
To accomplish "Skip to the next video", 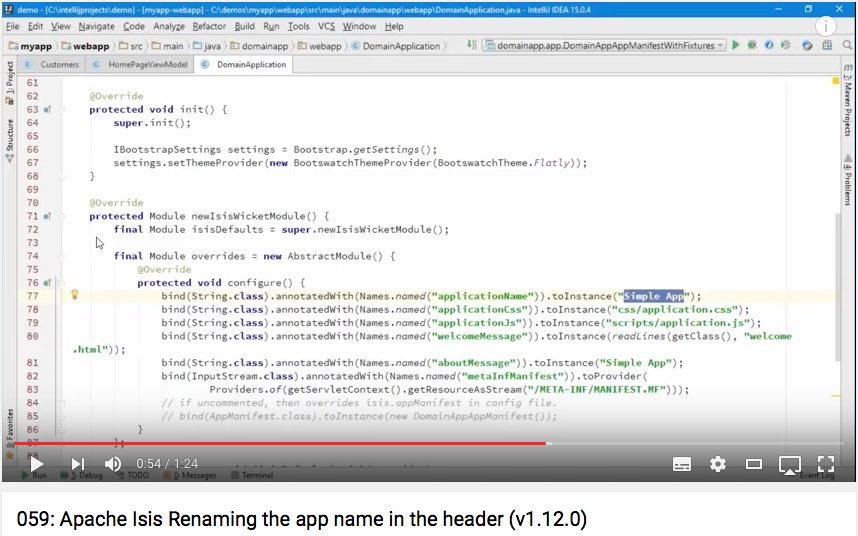I will coord(78,464).
